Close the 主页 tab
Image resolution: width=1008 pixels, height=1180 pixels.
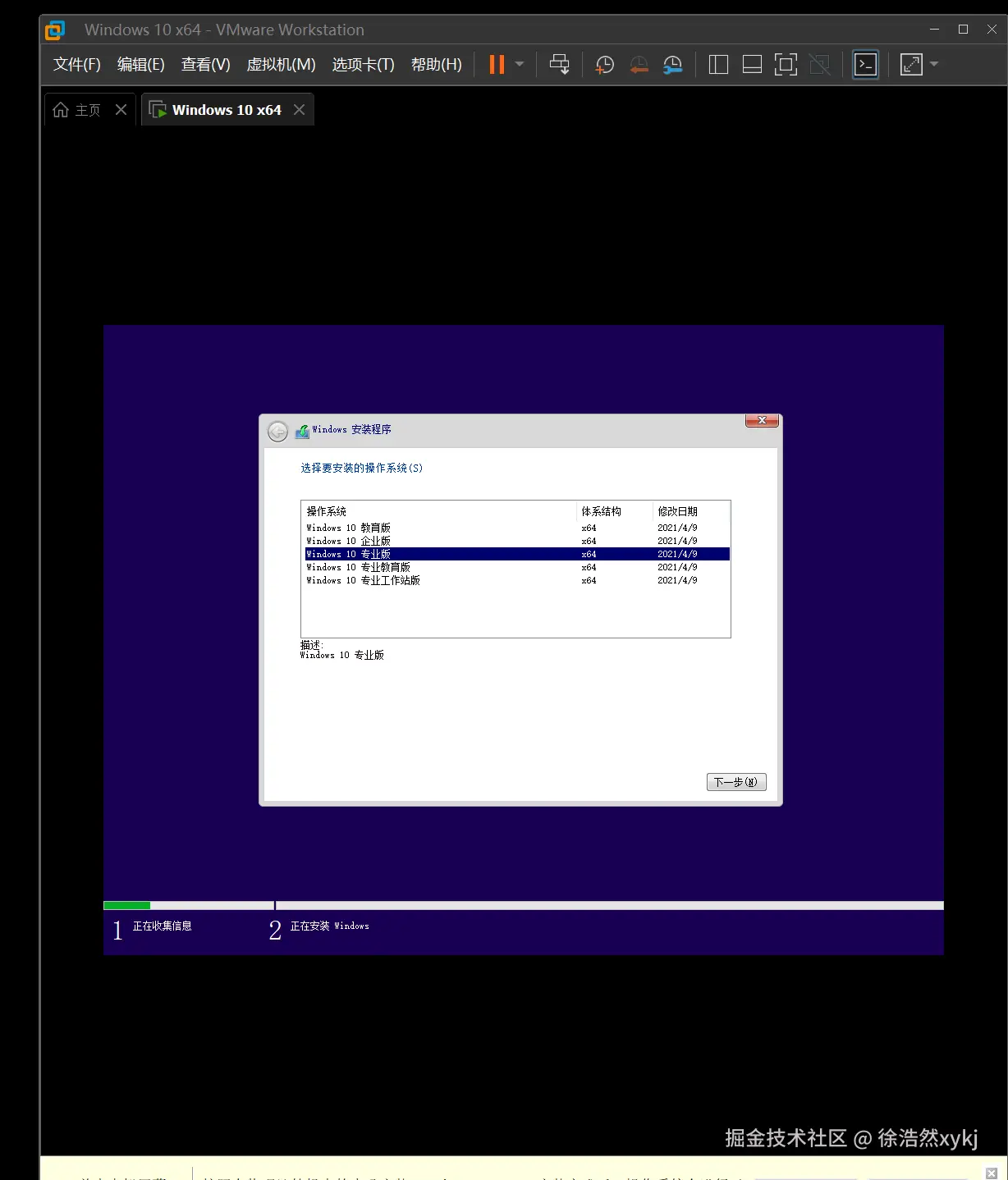pos(121,110)
